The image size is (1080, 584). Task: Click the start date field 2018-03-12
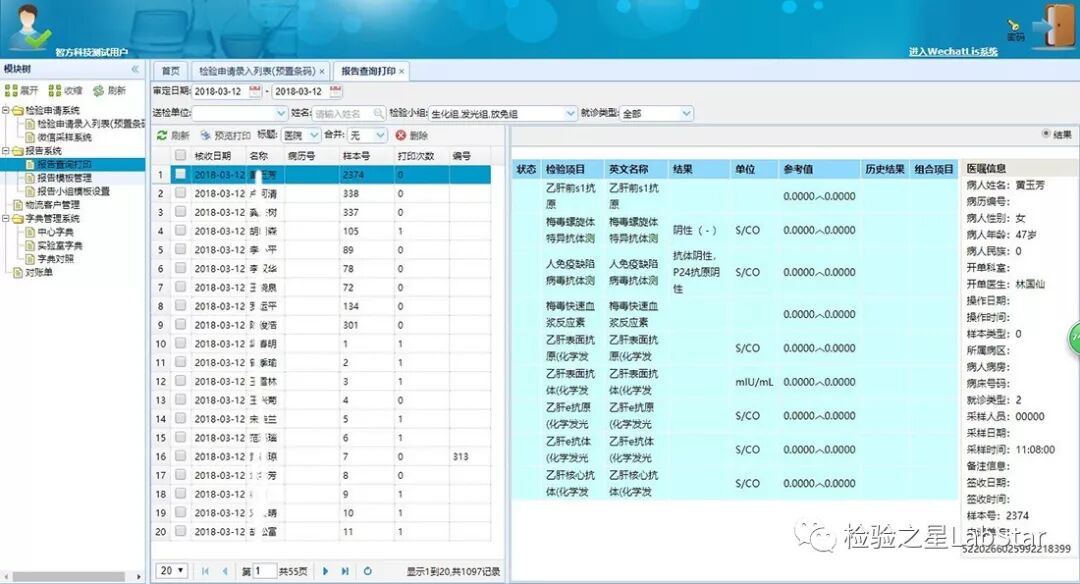pos(220,91)
